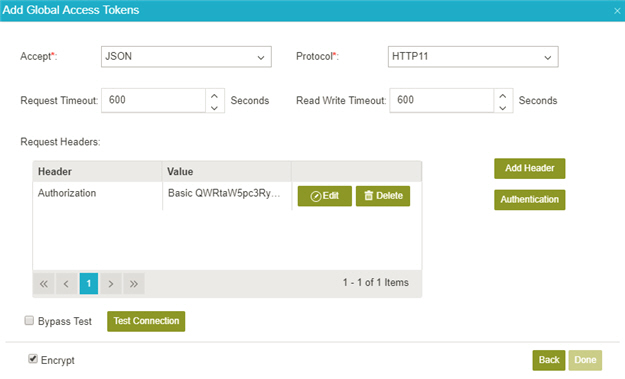This screenshot has width=625, height=379.
Task: Open the Authentication button
Action: tap(530, 200)
